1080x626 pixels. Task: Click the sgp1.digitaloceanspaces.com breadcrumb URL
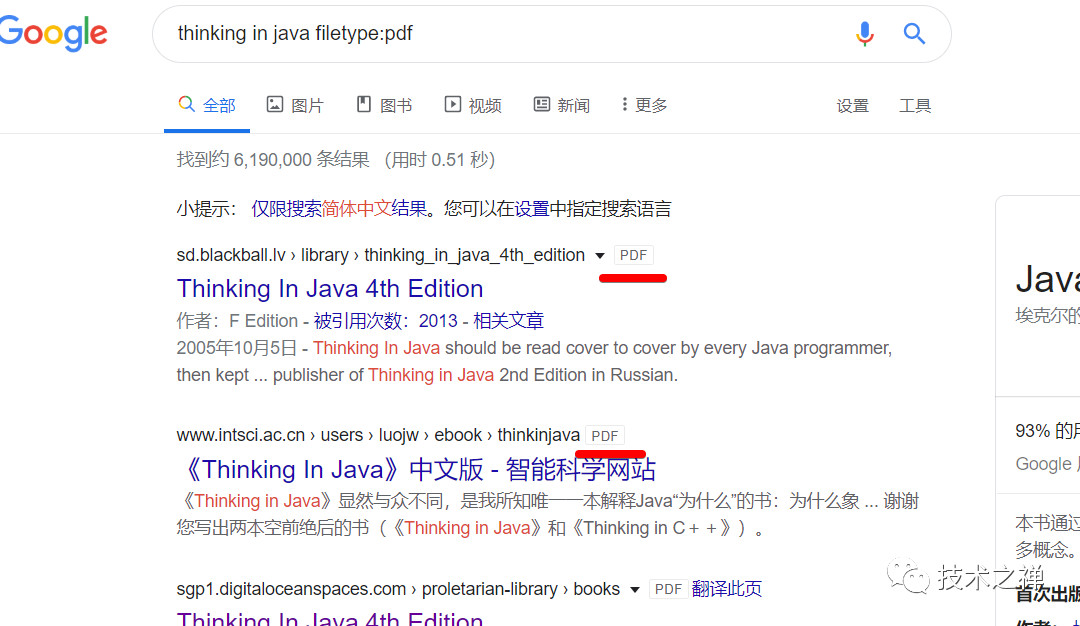click(398, 590)
